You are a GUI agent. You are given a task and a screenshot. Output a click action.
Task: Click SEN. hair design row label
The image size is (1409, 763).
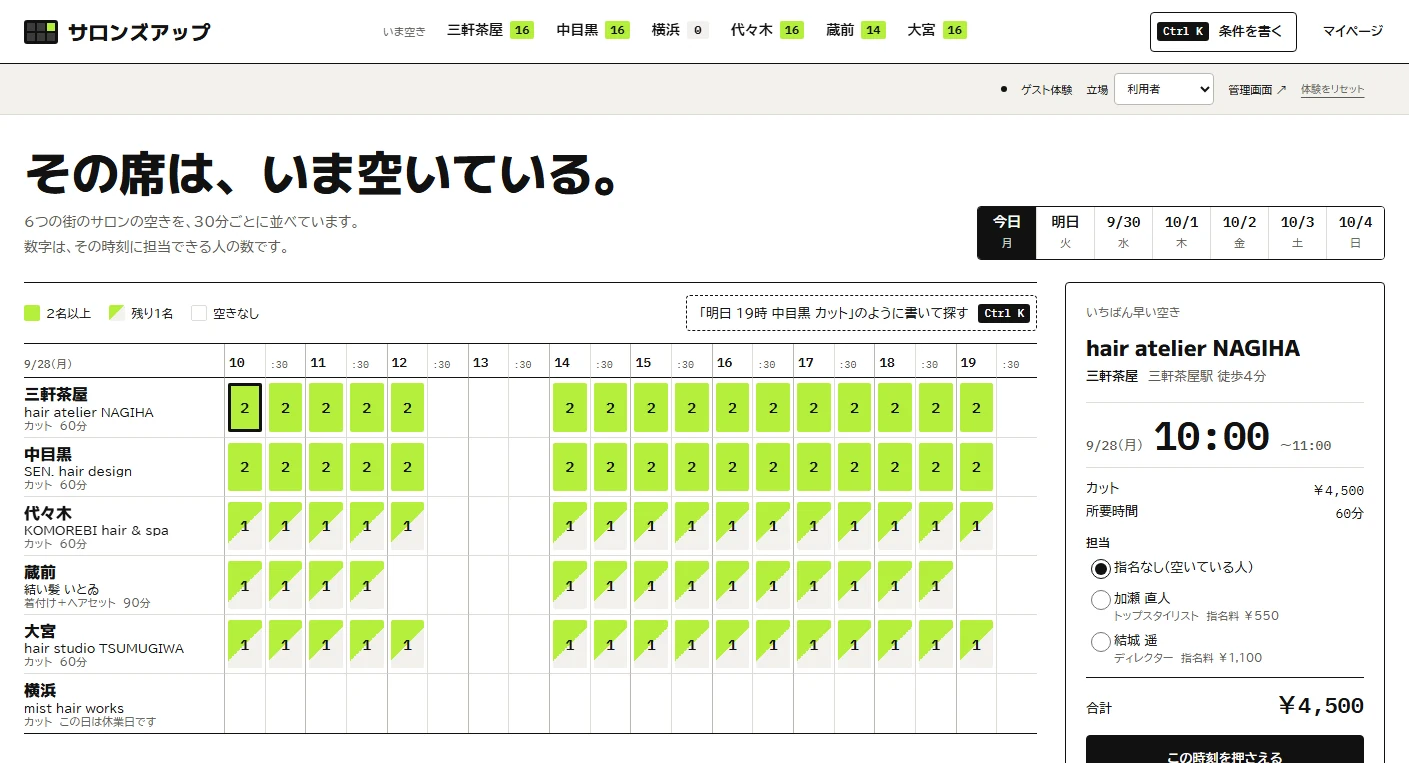point(78,471)
